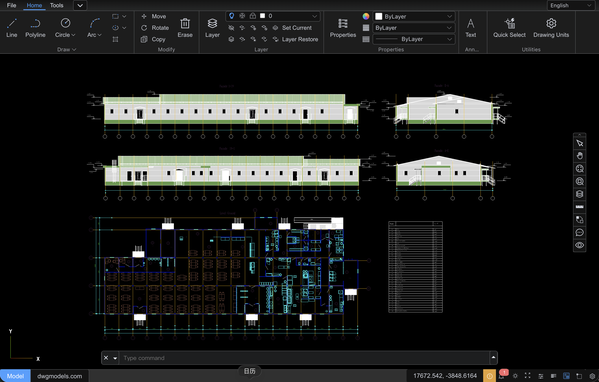Click zoom window icon in side toolbar
The image size is (599, 382).
pos(580,181)
